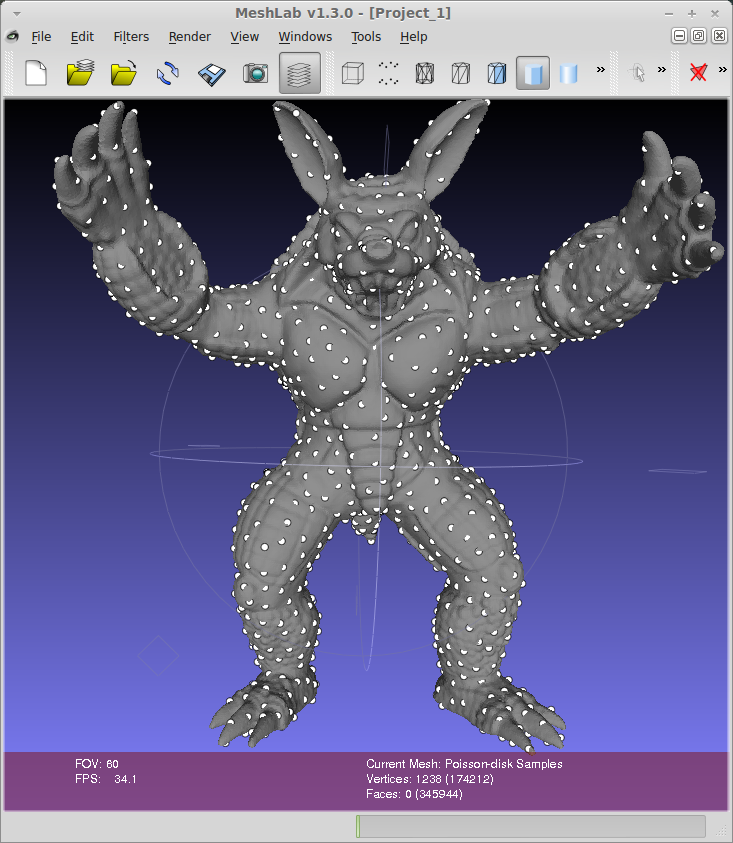Enable Bounding Box render mode
The height and width of the screenshot is (843, 733).
(x=352, y=73)
